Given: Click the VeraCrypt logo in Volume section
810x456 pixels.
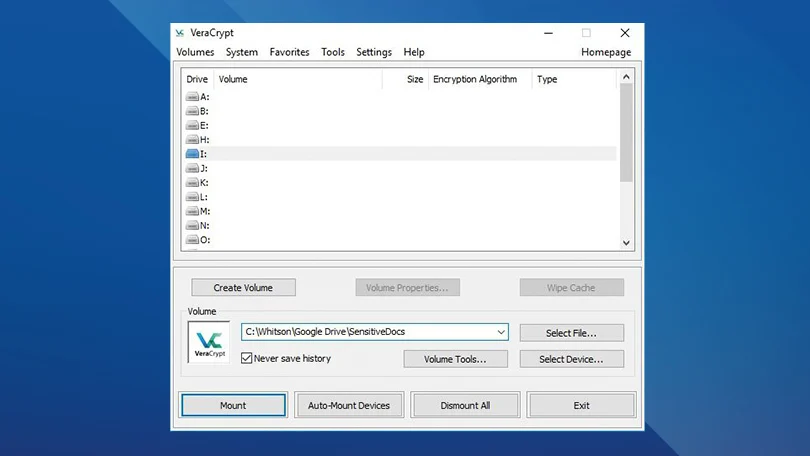Looking at the screenshot, I should click(209, 343).
